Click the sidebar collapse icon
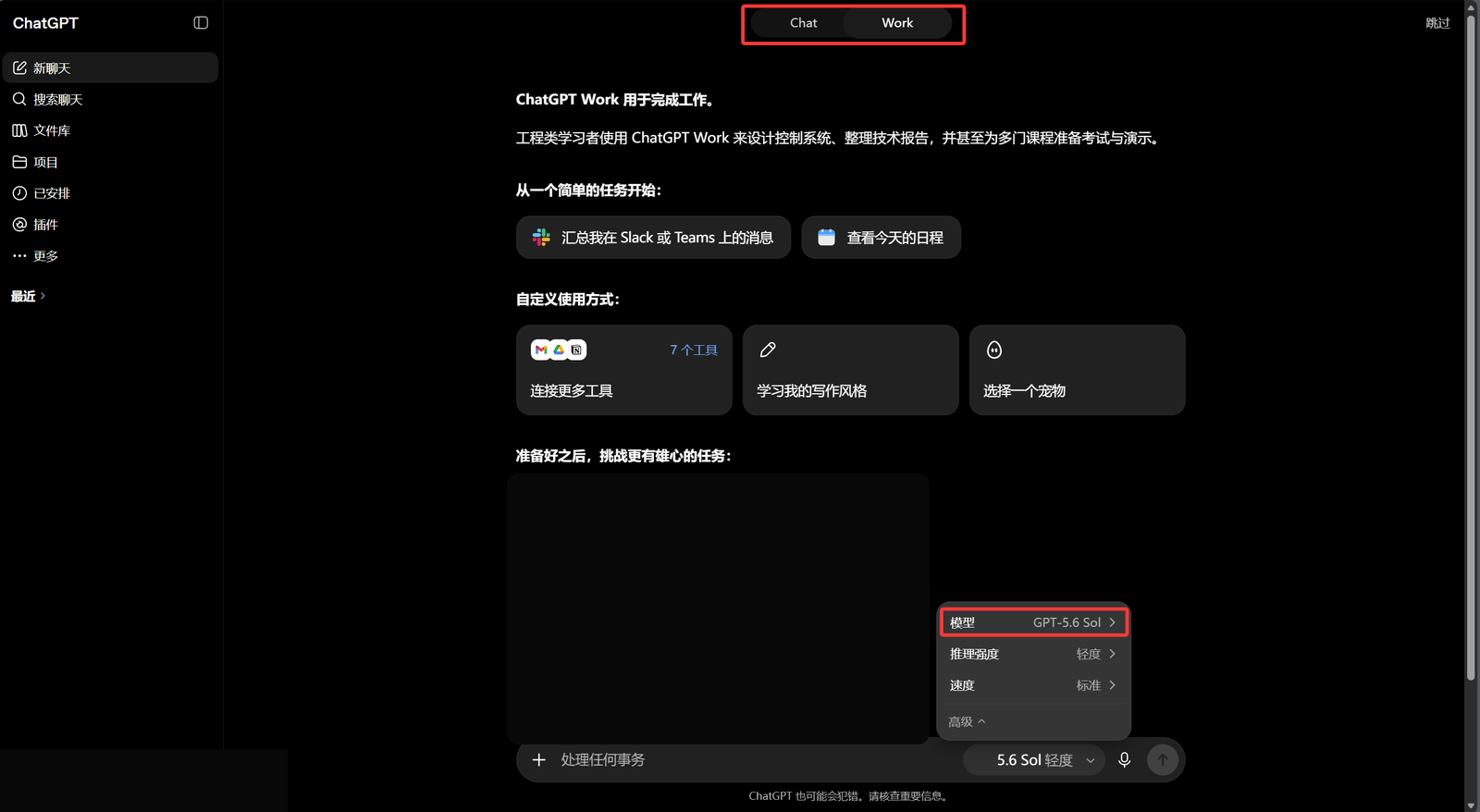The height and width of the screenshot is (812, 1480). pyautogui.click(x=201, y=23)
